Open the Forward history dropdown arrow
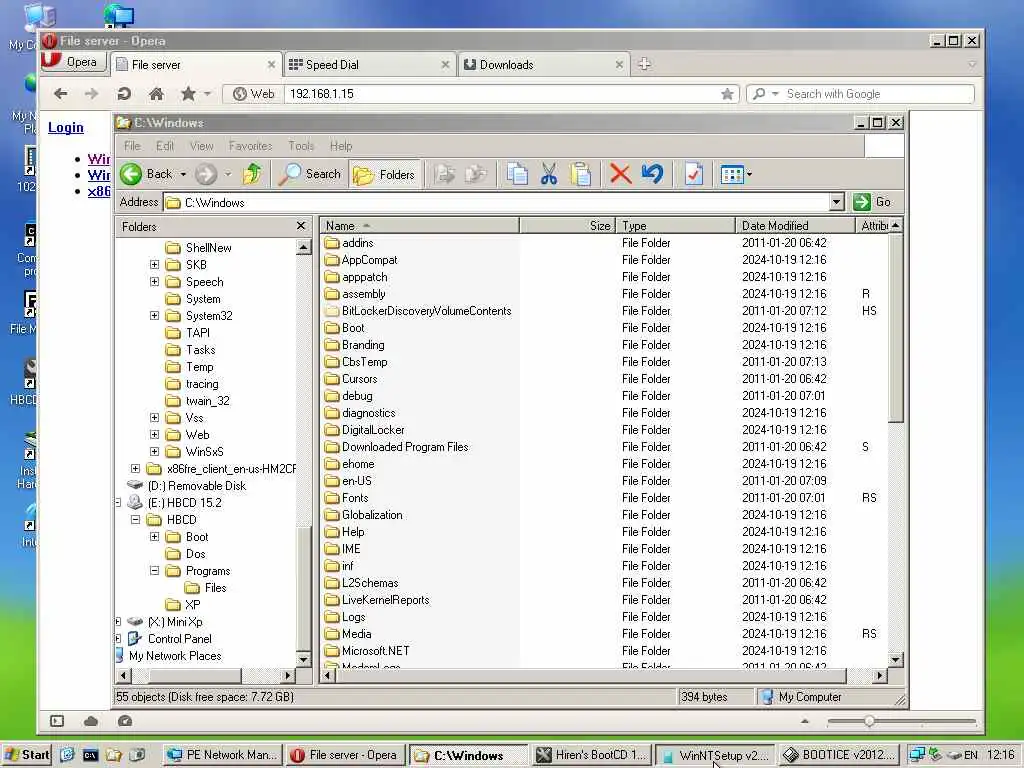Viewport: 1024px width, 768px height. 228,174
